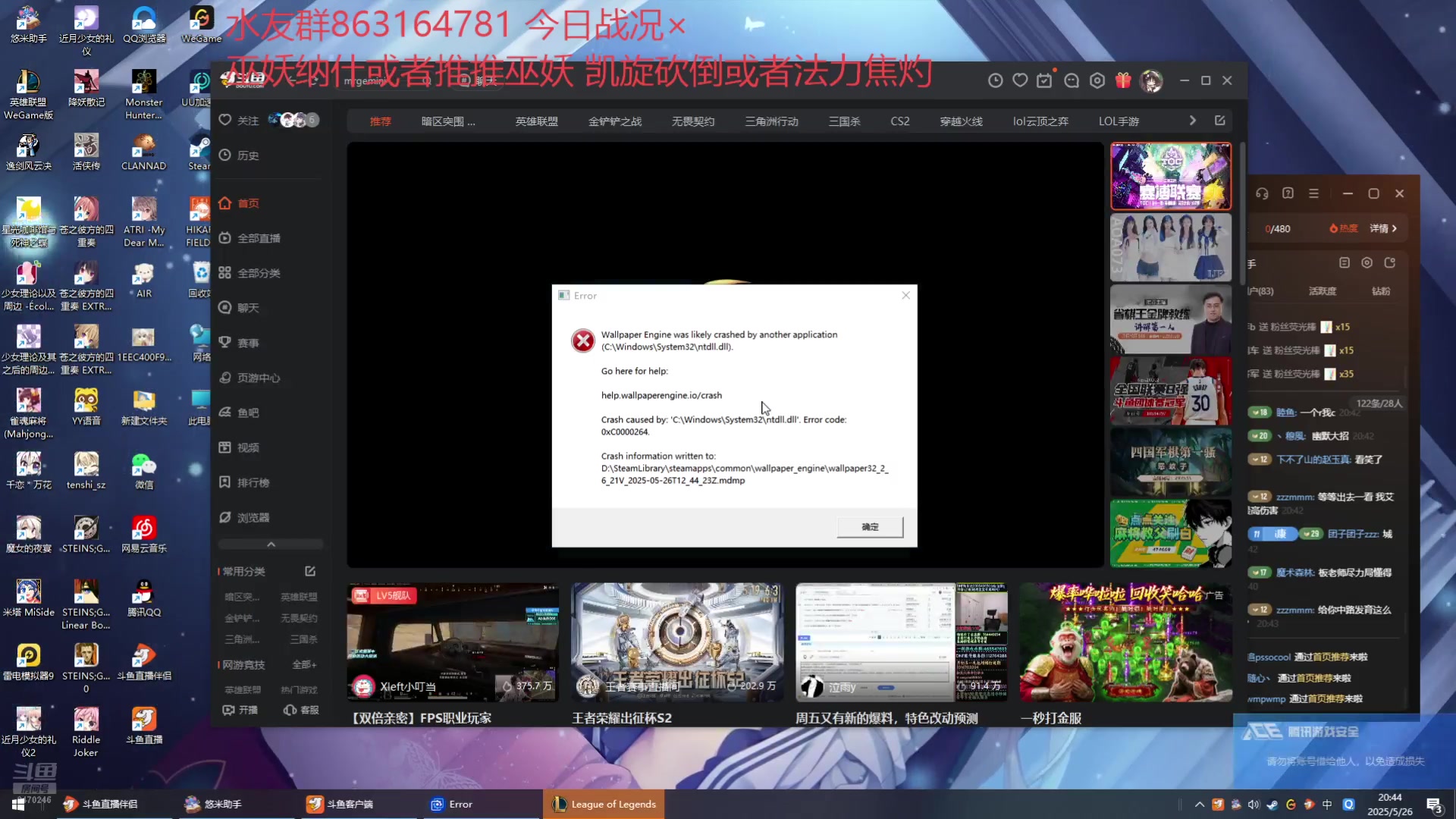Click 客服 button at sidebar bottom
The width and height of the screenshot is (1456, 819).
point(301,710)
